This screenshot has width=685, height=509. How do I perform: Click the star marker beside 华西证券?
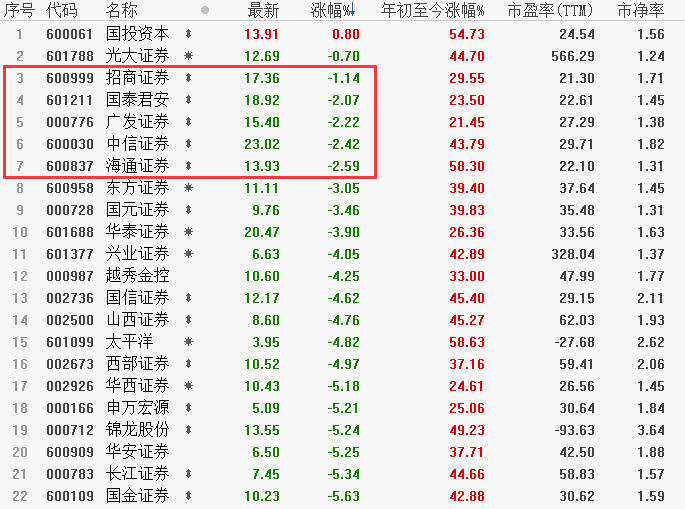click(x=188, y=386)
